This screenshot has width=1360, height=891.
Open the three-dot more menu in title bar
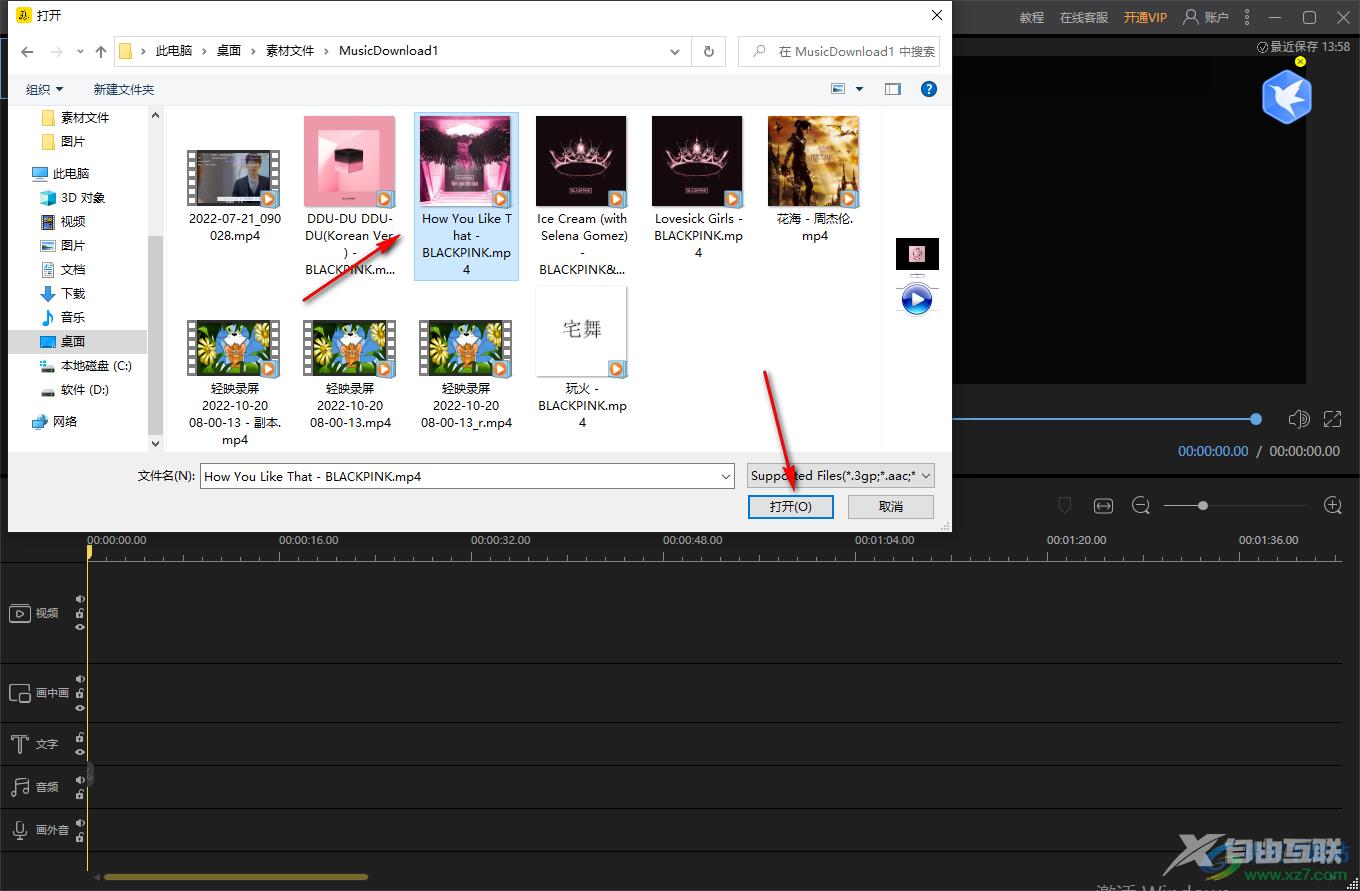coord(1247,17)
